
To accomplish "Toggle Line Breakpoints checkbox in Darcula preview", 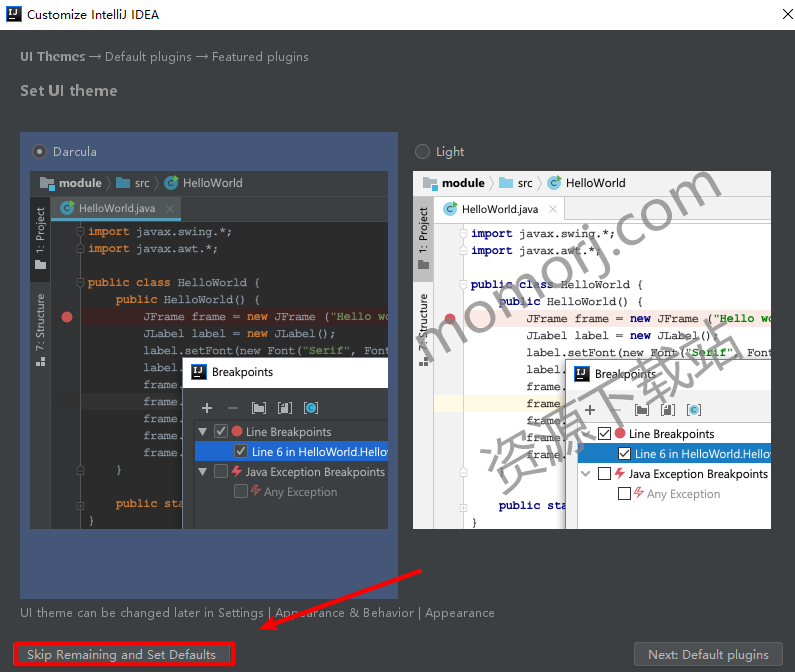I will (221, 432).
